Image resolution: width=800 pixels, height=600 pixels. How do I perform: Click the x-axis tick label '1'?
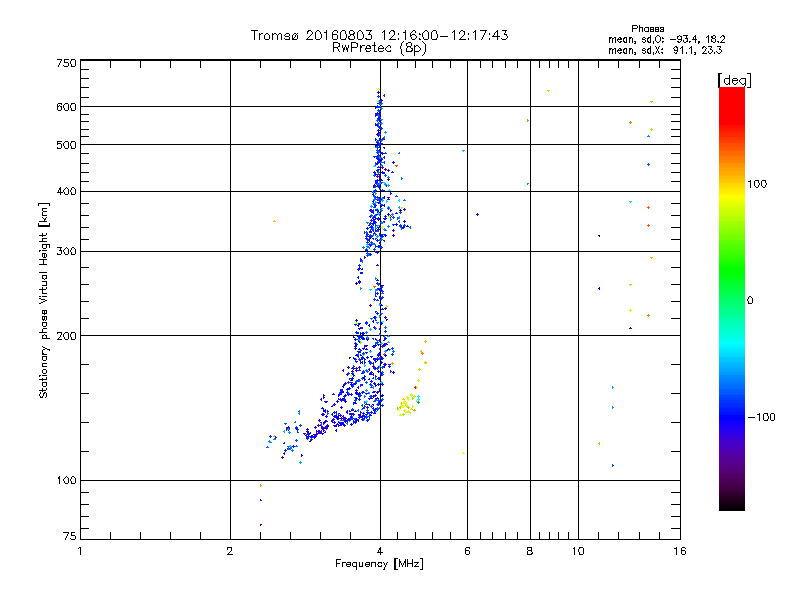(x=80, y=551)
